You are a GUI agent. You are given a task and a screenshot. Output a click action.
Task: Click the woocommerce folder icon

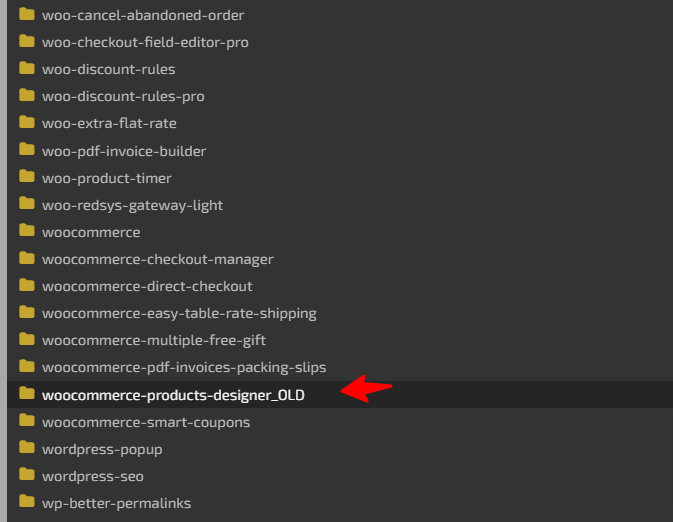(27, 231)
